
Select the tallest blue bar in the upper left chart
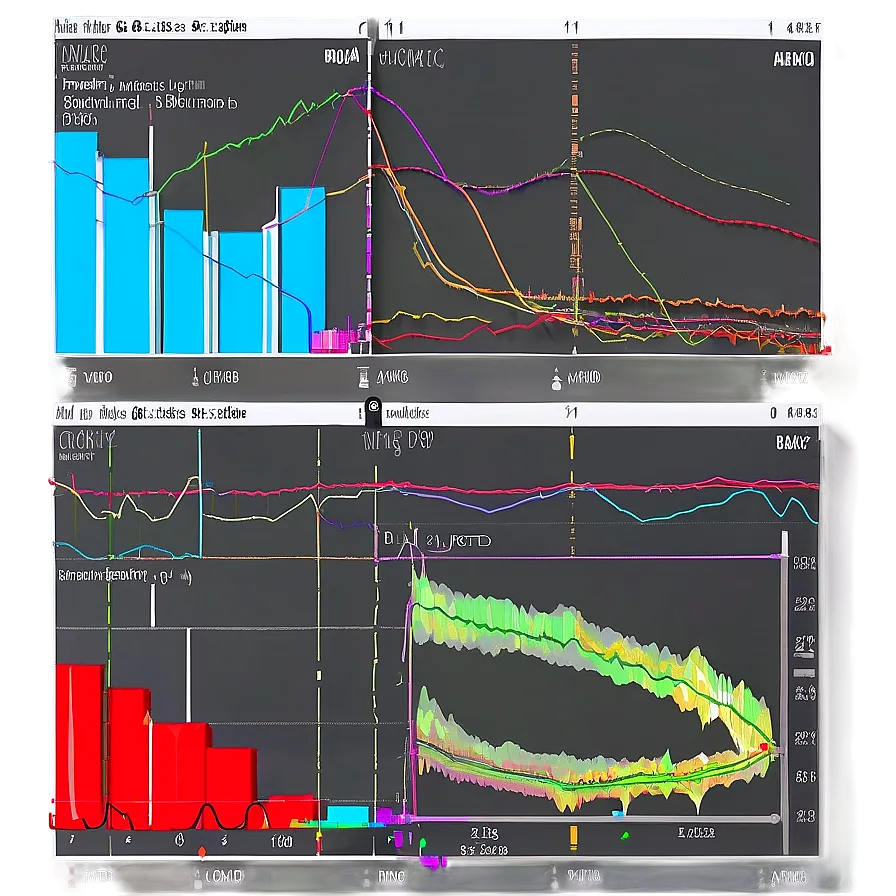pos(76,243)
